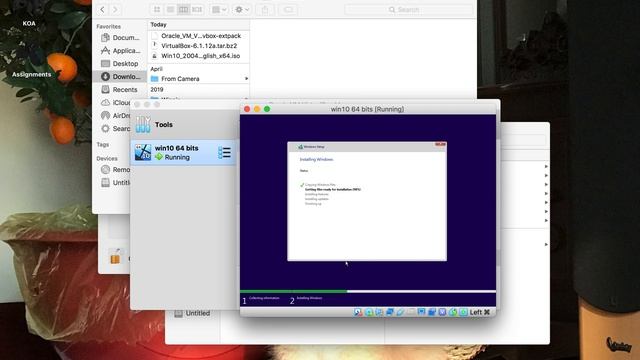The height and width of the screenshot is (360, 640).
Task: Click the USB devices status icon
Action: 400,312
